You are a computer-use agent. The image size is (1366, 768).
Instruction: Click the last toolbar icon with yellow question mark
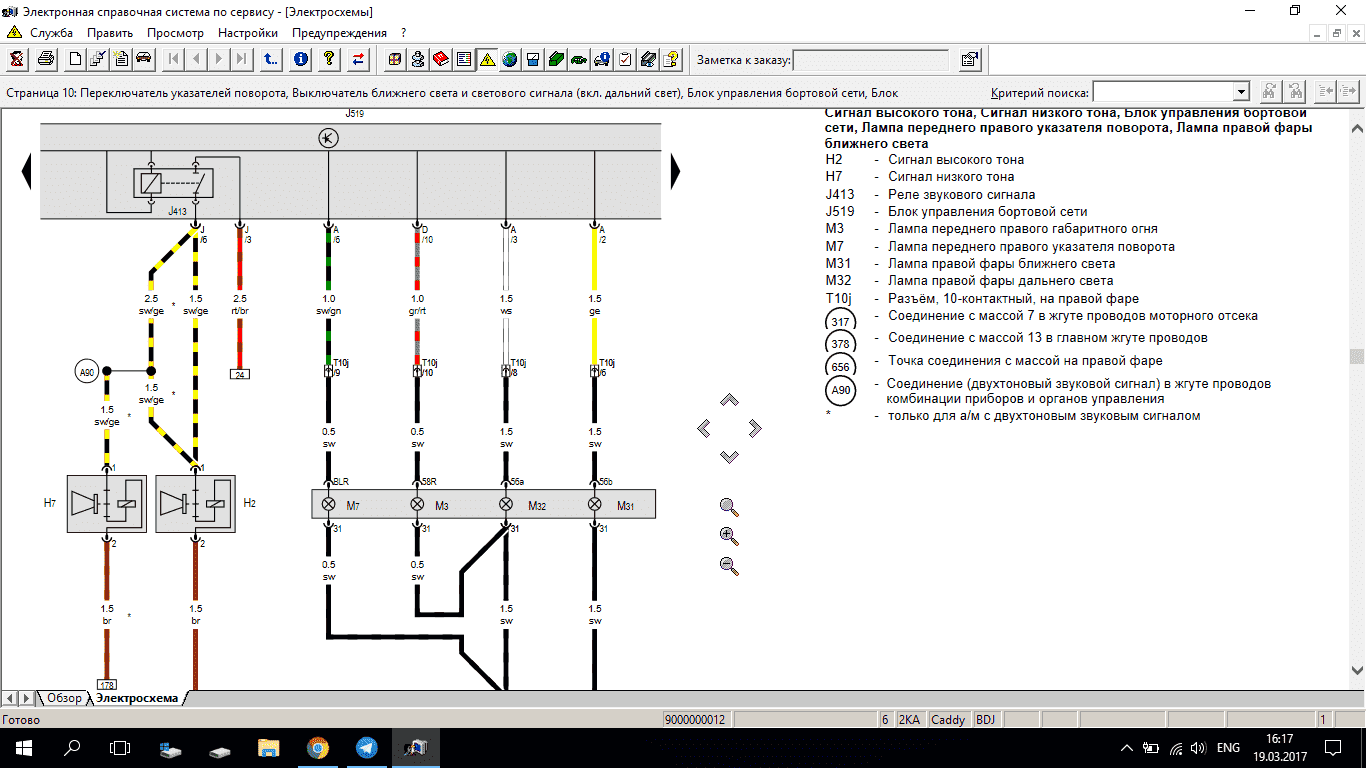coord(671,59)
